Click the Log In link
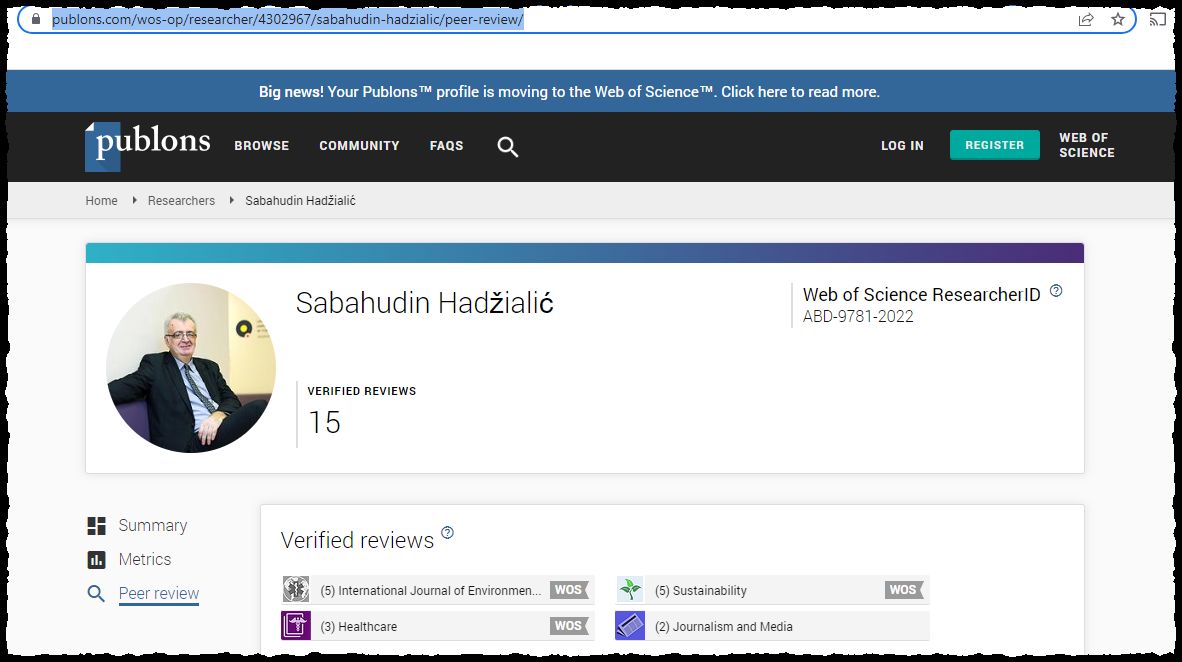1182x662 pixels. coord(902,146)
